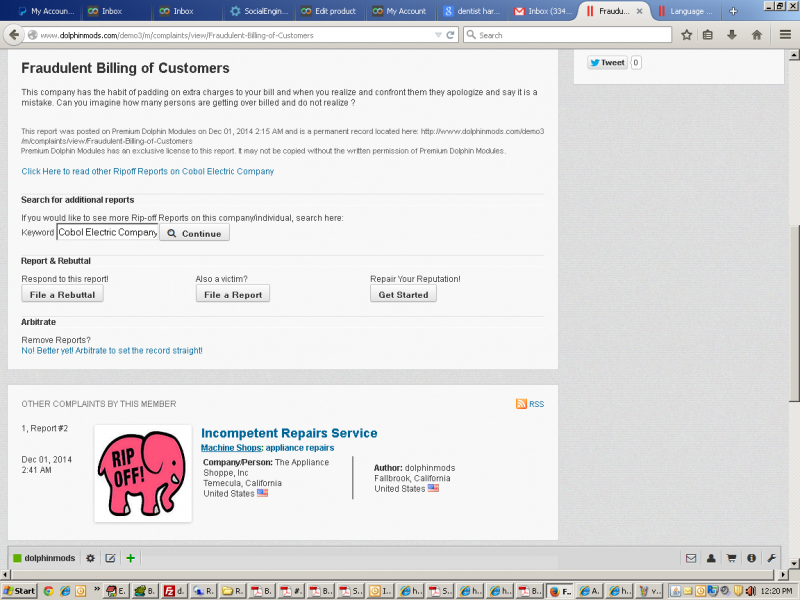The image size is (800, 600).
Task: Launch Internet Explorer from quick launch bar
Action: pos(65,591)
